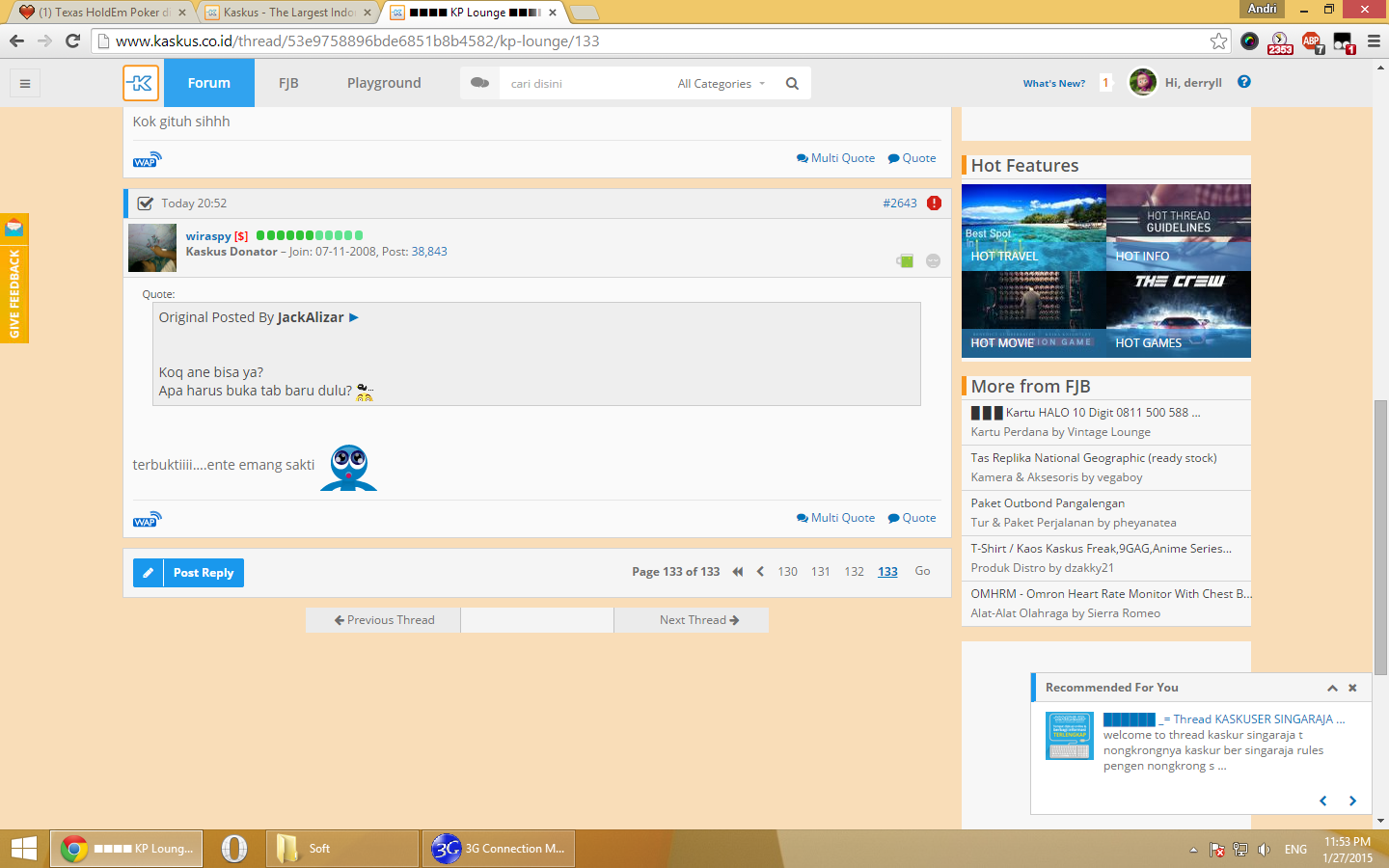Image resolution: width=1389 pixels, height=868 pixels.
Task: Click the WAP icon under Kok gituh sihhh post
Action: tap(148, 159)
